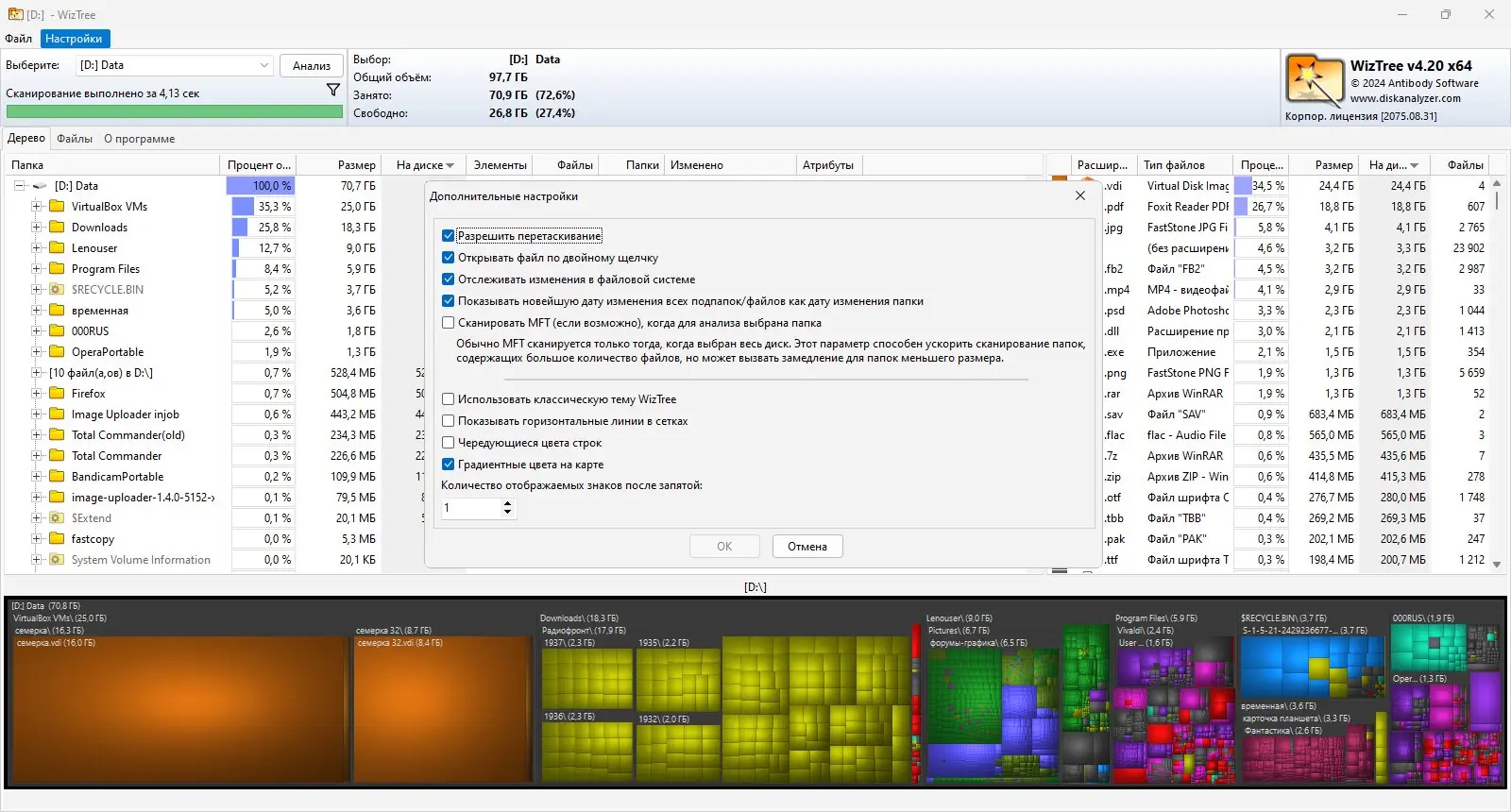Enable 'Чередующиеся цвета строк' checkbox
Screen dimensions: 1511x812
coord(449,443)
